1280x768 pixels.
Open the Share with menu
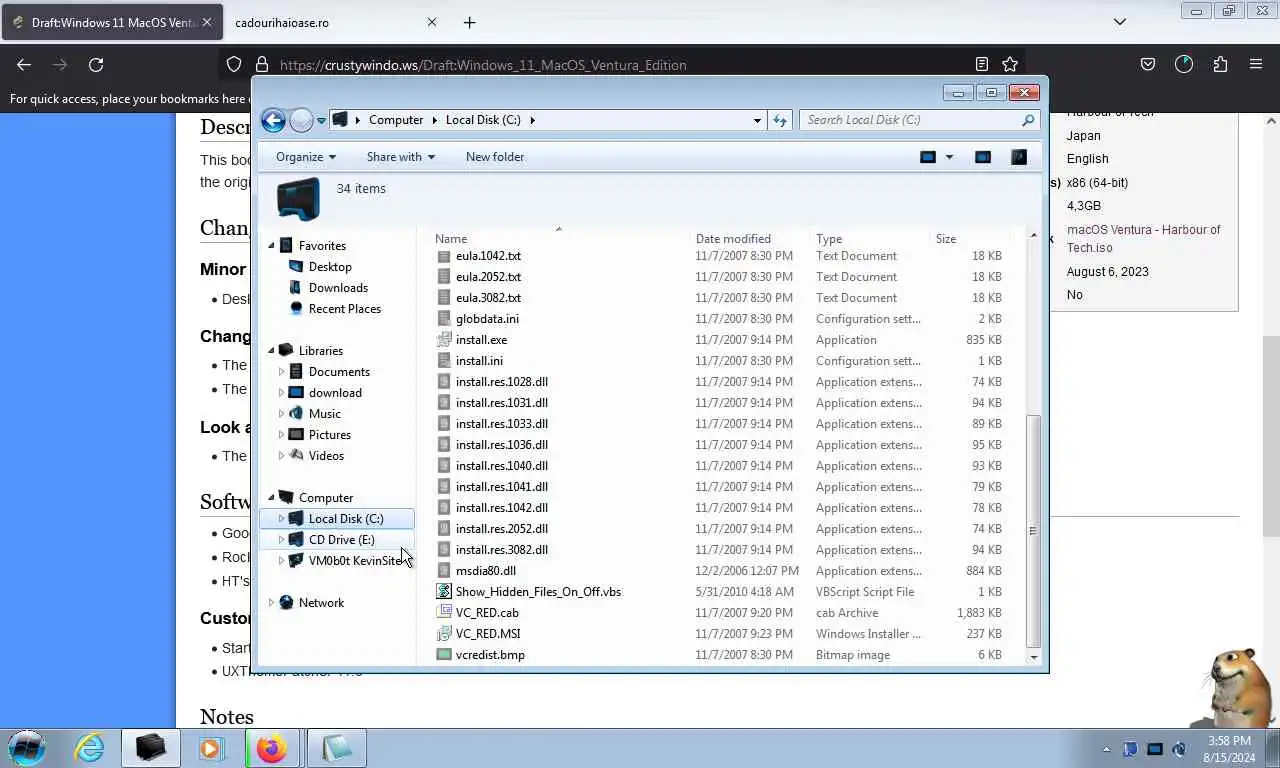pos(401,157)
